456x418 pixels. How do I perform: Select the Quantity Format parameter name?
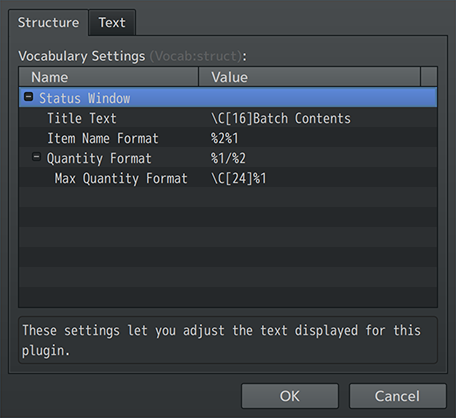point(99,158)
